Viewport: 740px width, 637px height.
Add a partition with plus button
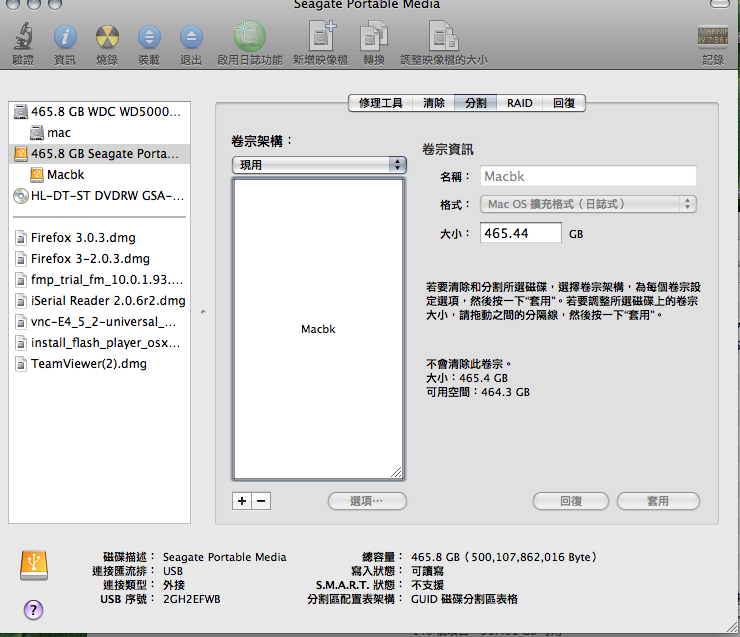[242, 501]
